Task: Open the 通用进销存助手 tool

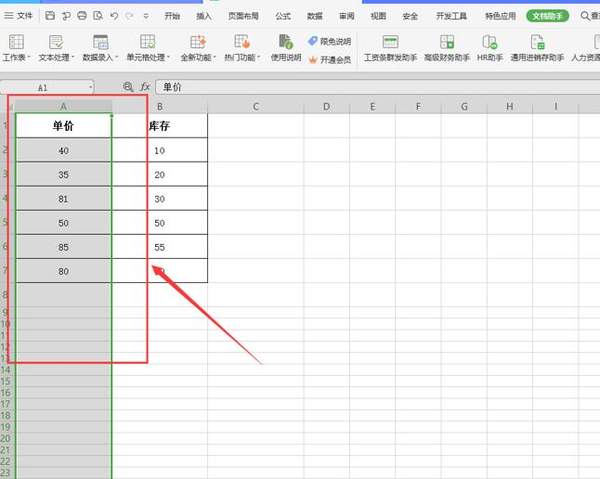Action: [x=537, y=47]
